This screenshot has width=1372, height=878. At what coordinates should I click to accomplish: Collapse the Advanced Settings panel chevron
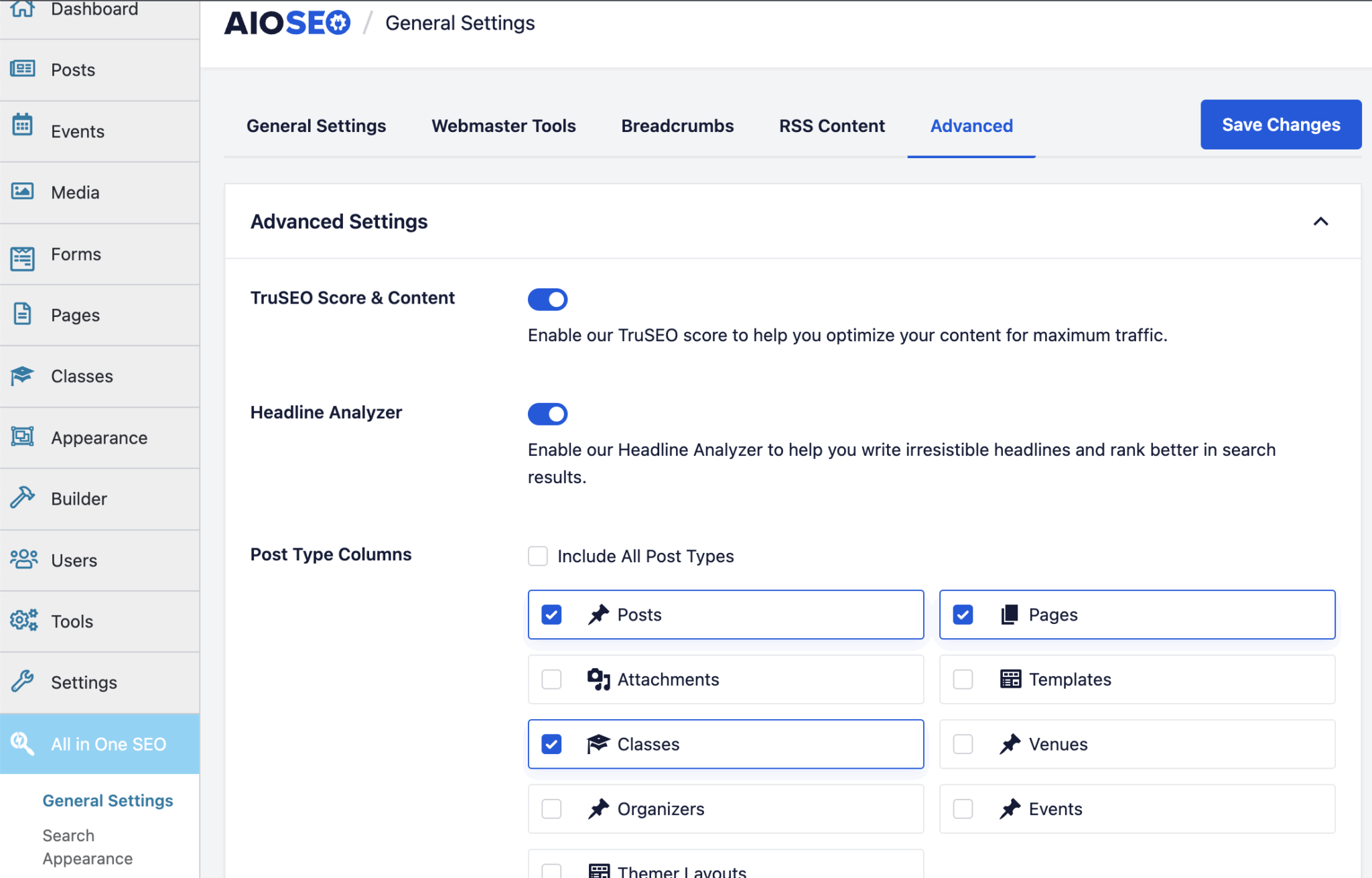1320,222
